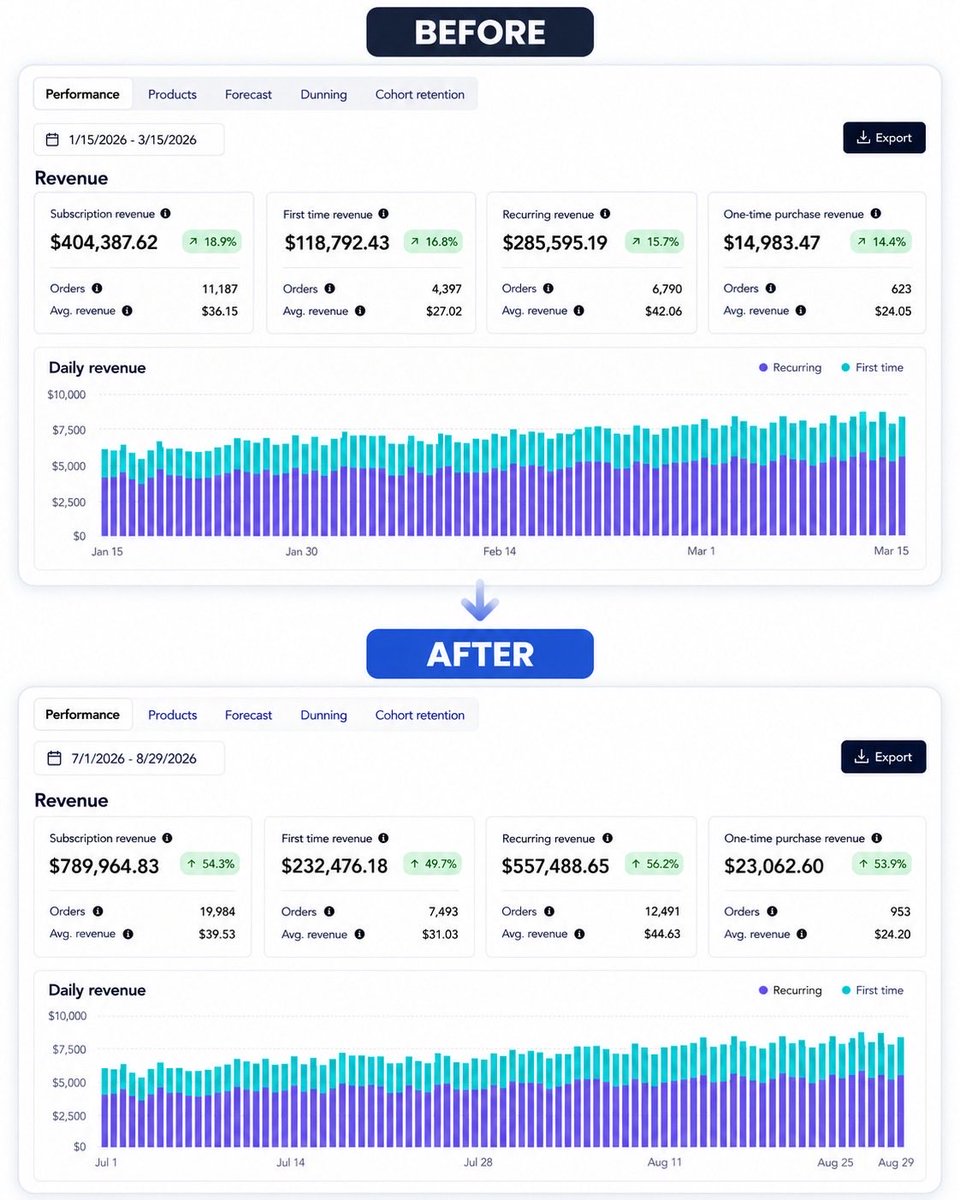Viewport: 960px width, 1200px height.
Task: Click the 56.2% growth badge on Recurring revenue
Action: (654, 864)
